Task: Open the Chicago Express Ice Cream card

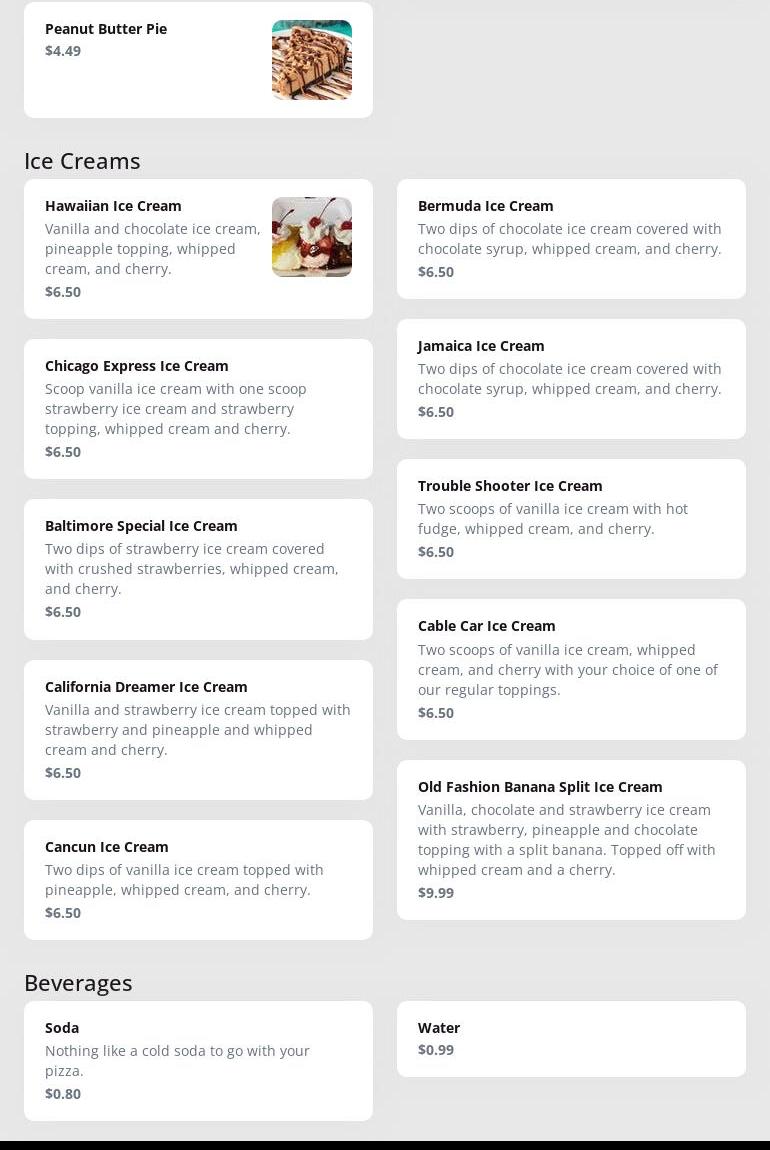Action: (x=198, y=408)
